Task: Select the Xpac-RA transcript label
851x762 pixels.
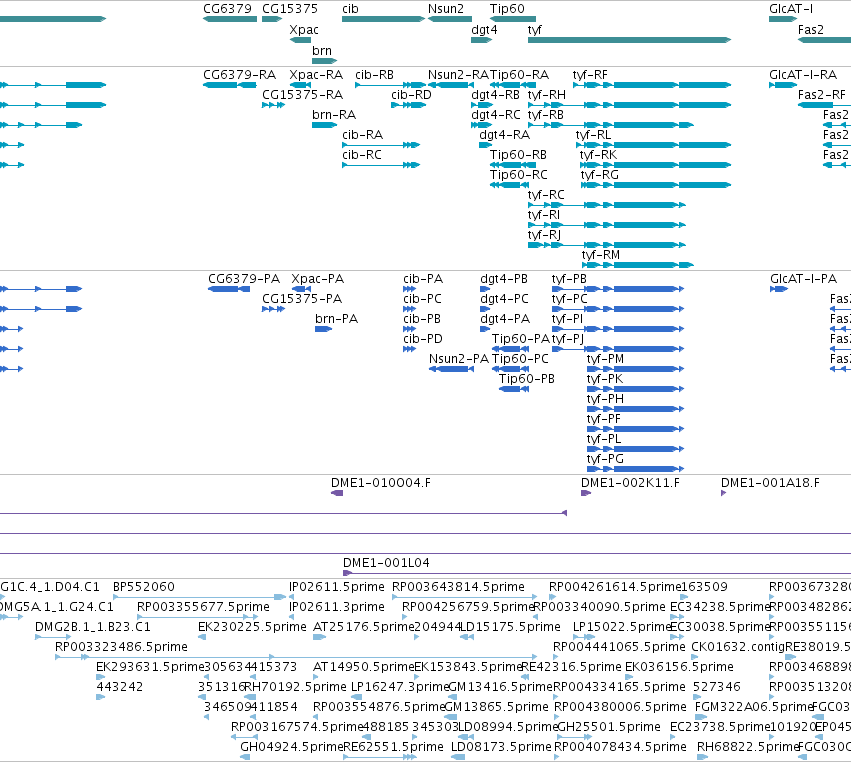Action: tap(316, 75)
